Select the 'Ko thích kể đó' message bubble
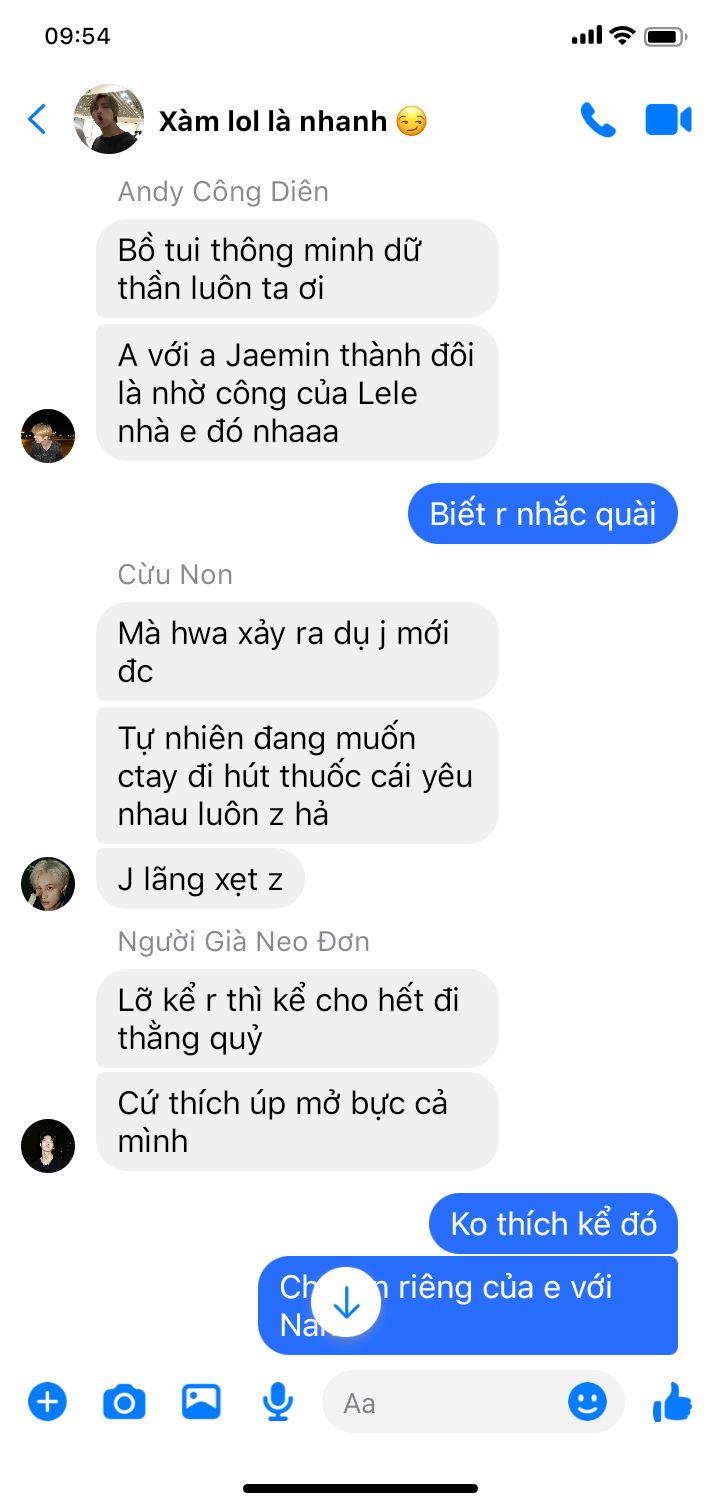This screenshot has width=720, height=1507. coord(554,1223)
